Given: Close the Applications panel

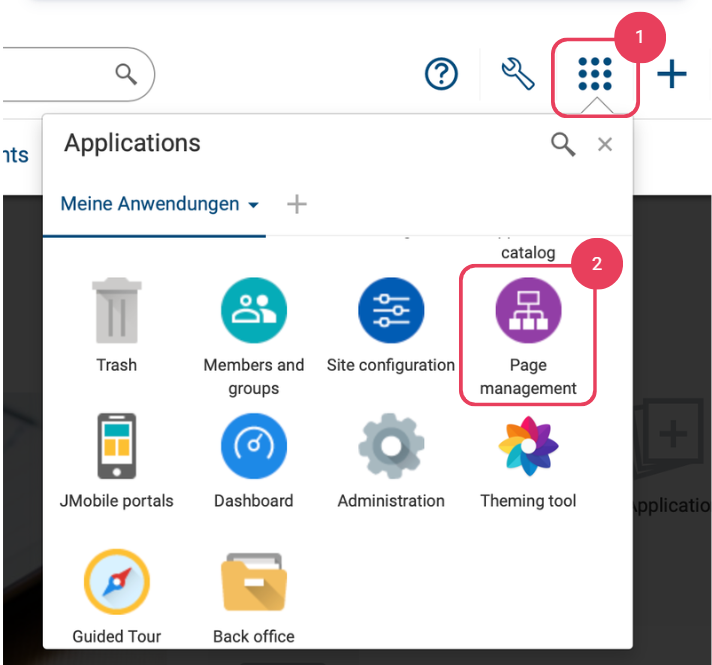Looking at the screenshot, I should pos(605,145).
